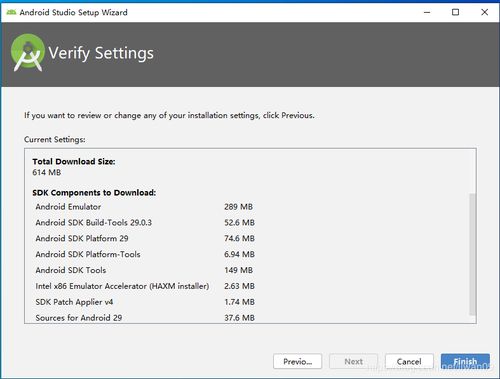500x379 pixels.
Task: Cancel the setup wizard
Action: [x=409, y=361]
